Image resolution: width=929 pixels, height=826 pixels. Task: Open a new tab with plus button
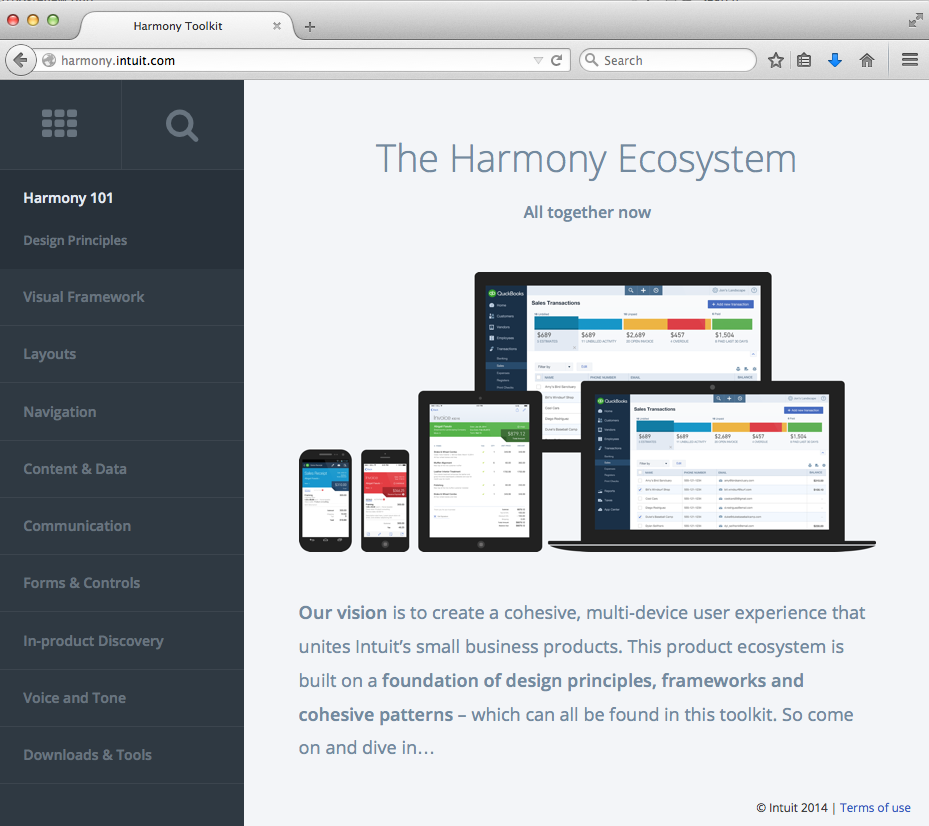[310, 27]
